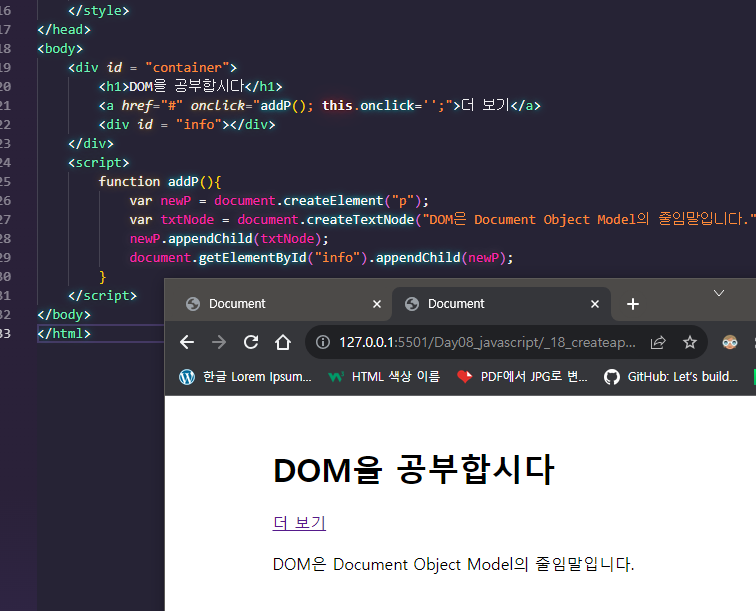This screenshot has width=756, height=611.
Task: Select the second Document tab
Action: (x=501, y=304)
